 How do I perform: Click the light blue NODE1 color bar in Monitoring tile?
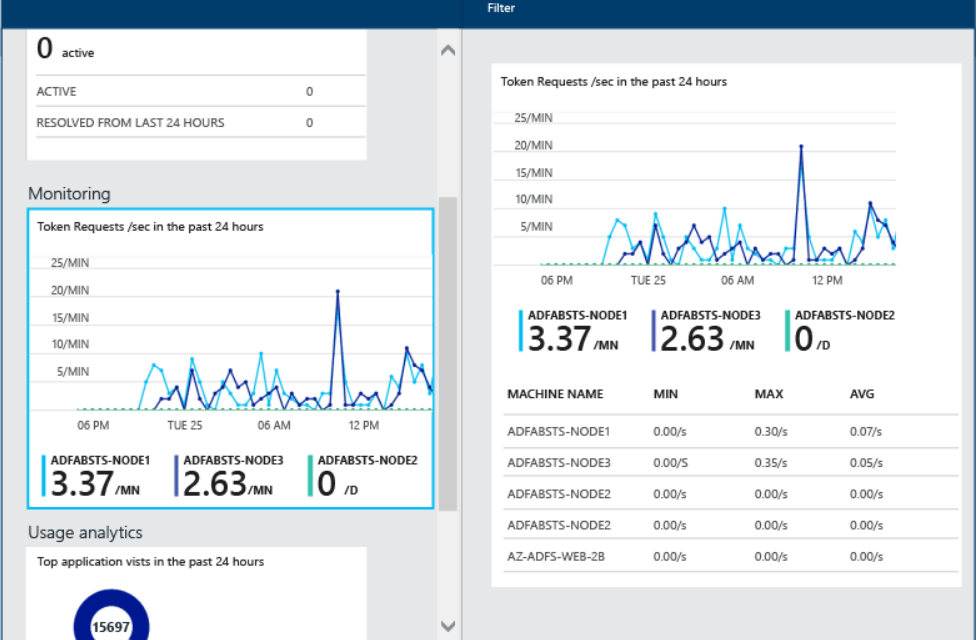click(x=44, y=476)
